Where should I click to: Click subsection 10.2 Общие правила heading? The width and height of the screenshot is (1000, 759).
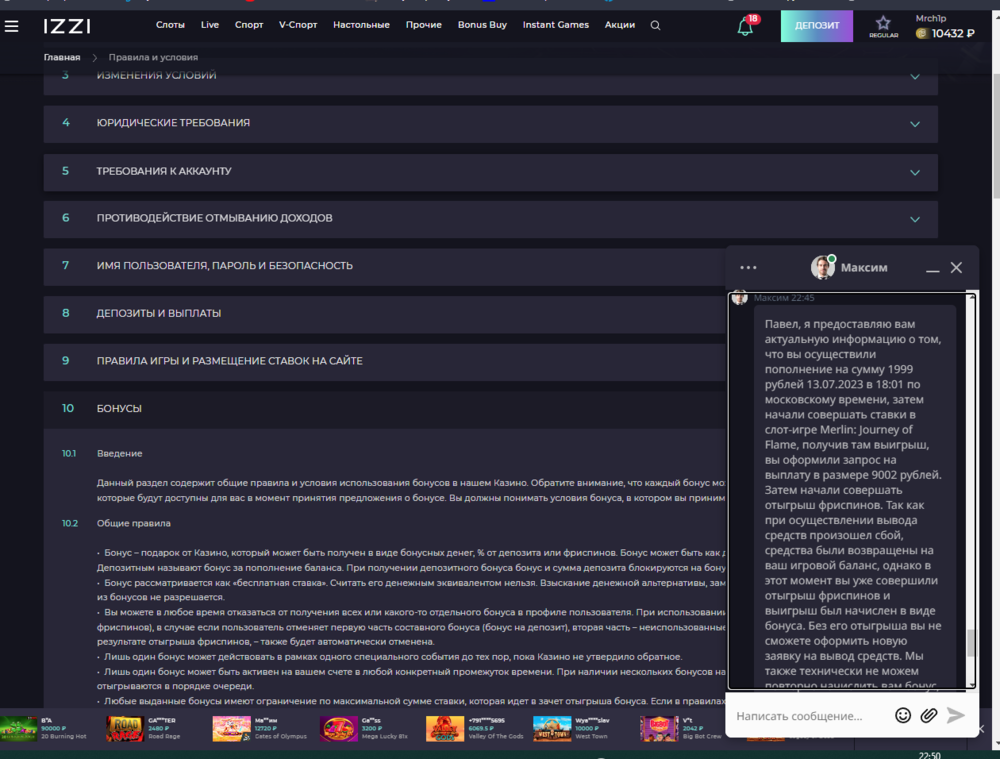tap(133, 524)
